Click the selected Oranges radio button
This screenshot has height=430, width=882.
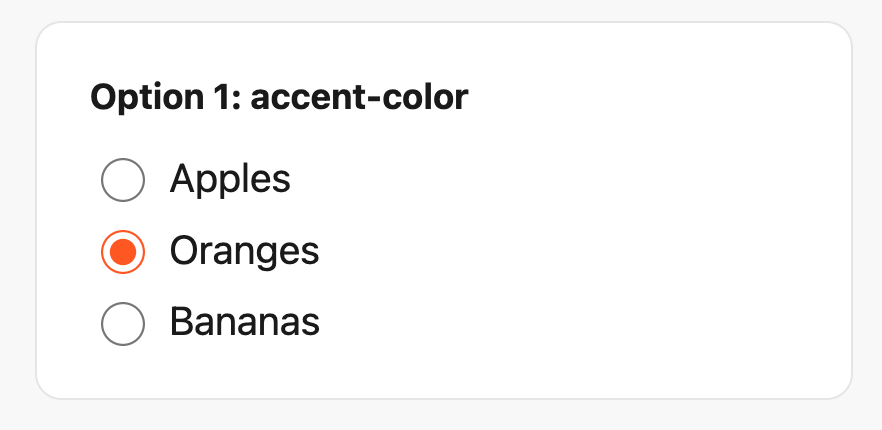pos(123,251)
